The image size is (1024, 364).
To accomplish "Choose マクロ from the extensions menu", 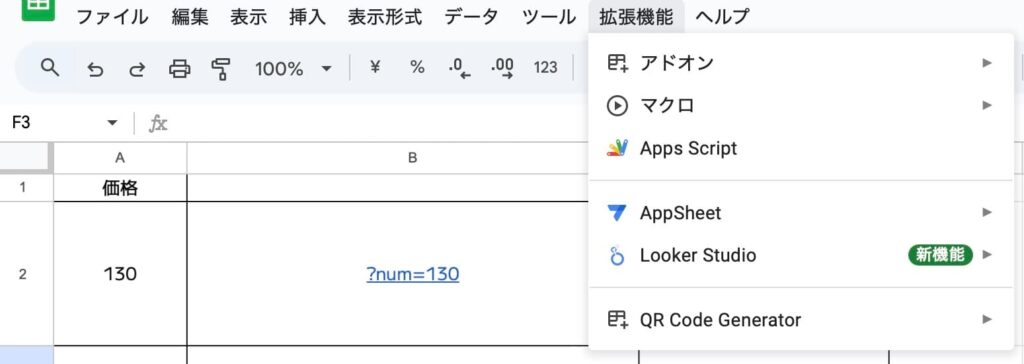I will click(801, 105).
